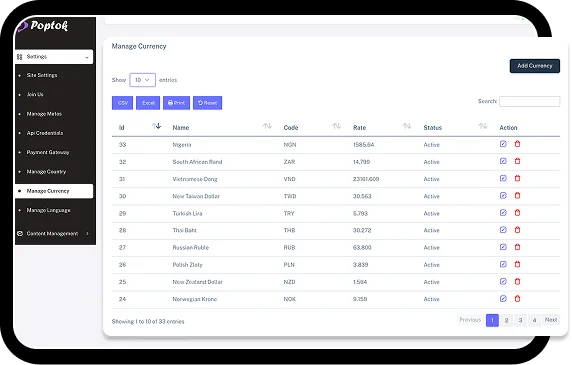Edit the Norwegian Krone entry

[503, 298]
